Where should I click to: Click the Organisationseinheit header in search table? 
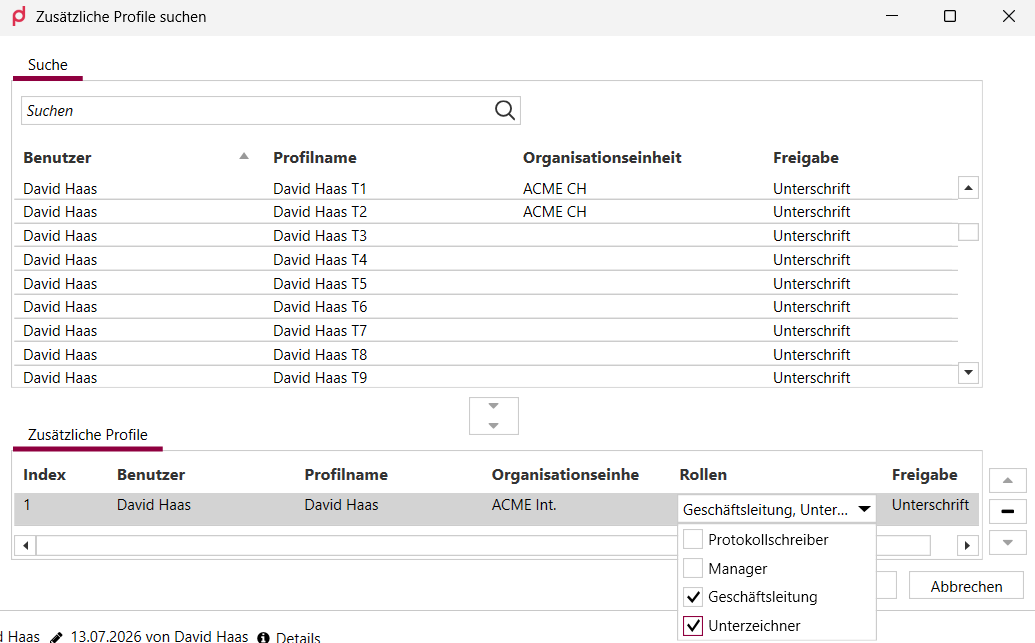602,158
